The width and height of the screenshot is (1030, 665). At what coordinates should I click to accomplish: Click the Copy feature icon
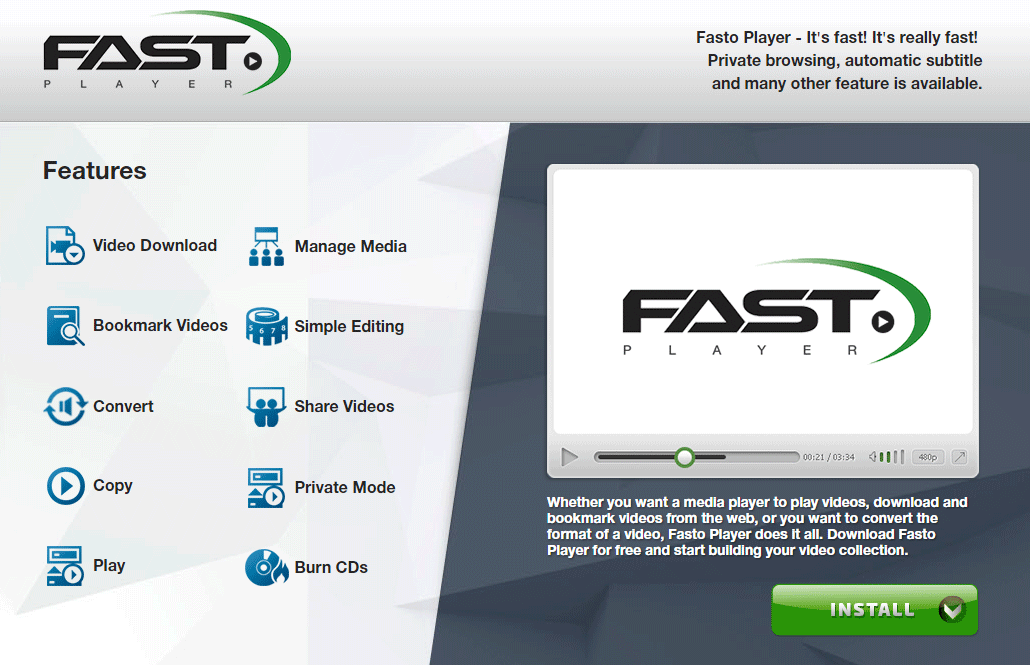pyautogui.click(x=66, y=486)
